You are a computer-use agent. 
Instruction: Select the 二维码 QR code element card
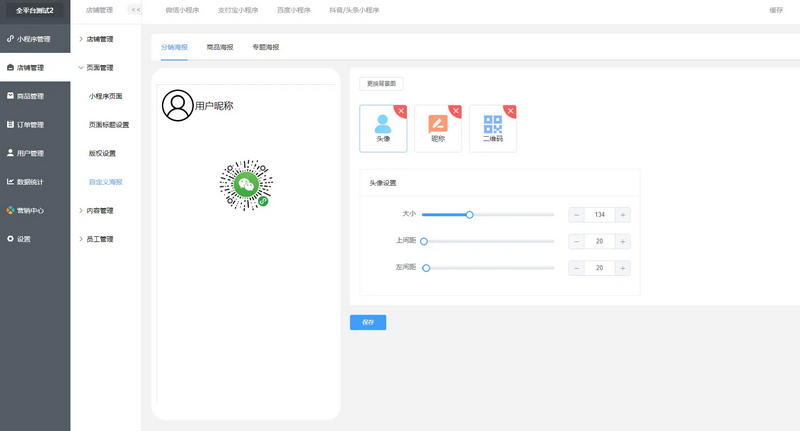[x=492, y=128]
